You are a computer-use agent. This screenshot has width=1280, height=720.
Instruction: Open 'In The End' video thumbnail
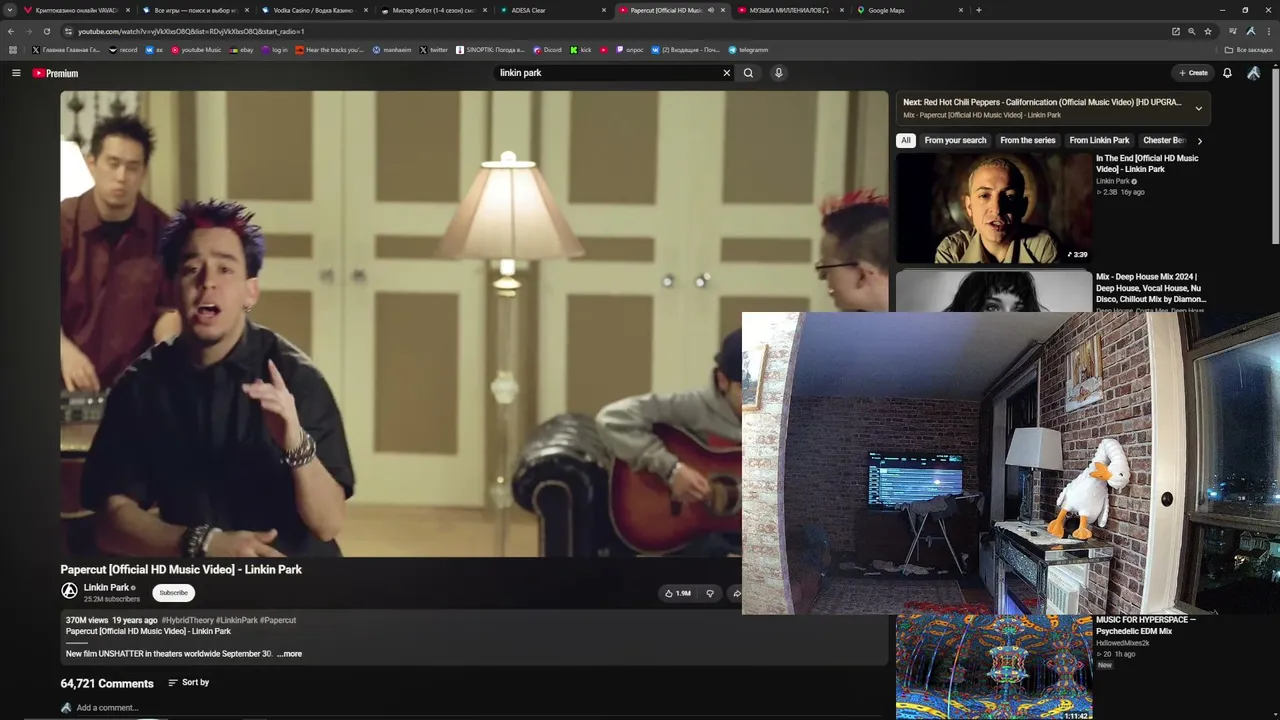[x=994, y=208]
